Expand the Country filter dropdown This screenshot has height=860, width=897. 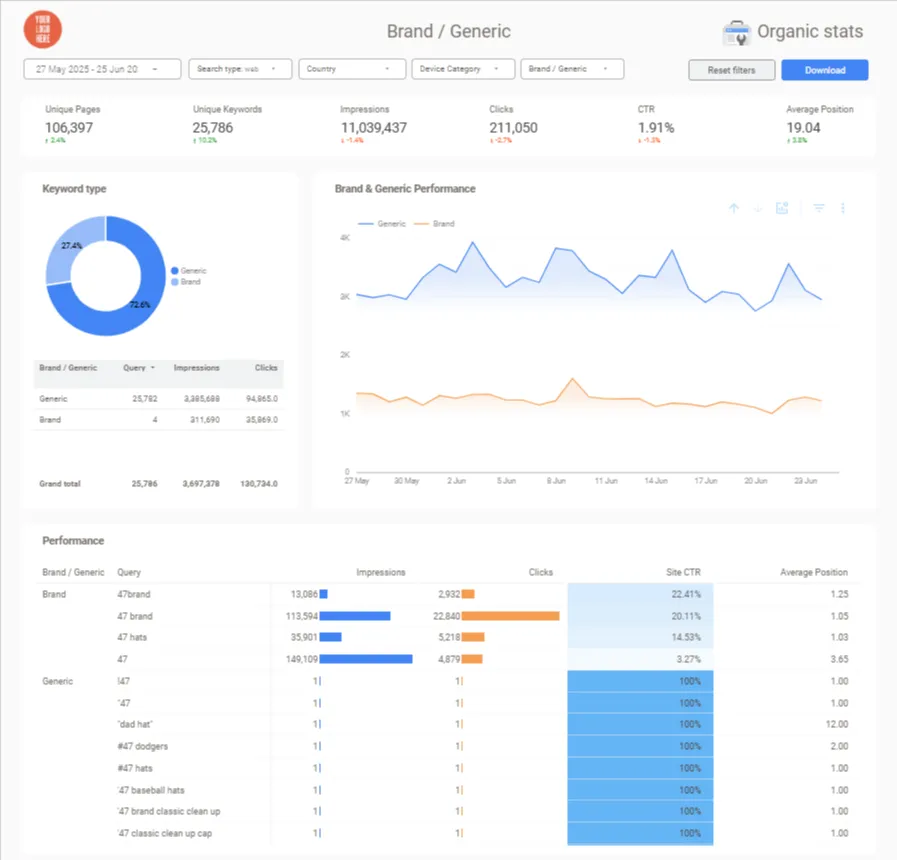point(352,69)
